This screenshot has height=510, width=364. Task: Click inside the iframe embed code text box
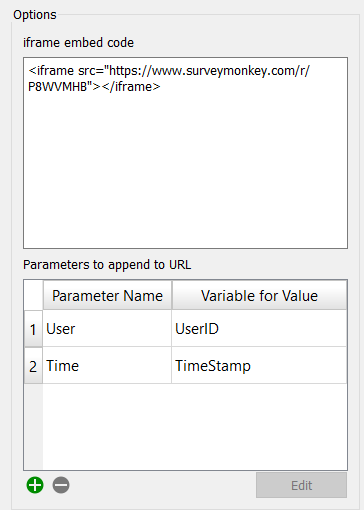coord(185,153)
